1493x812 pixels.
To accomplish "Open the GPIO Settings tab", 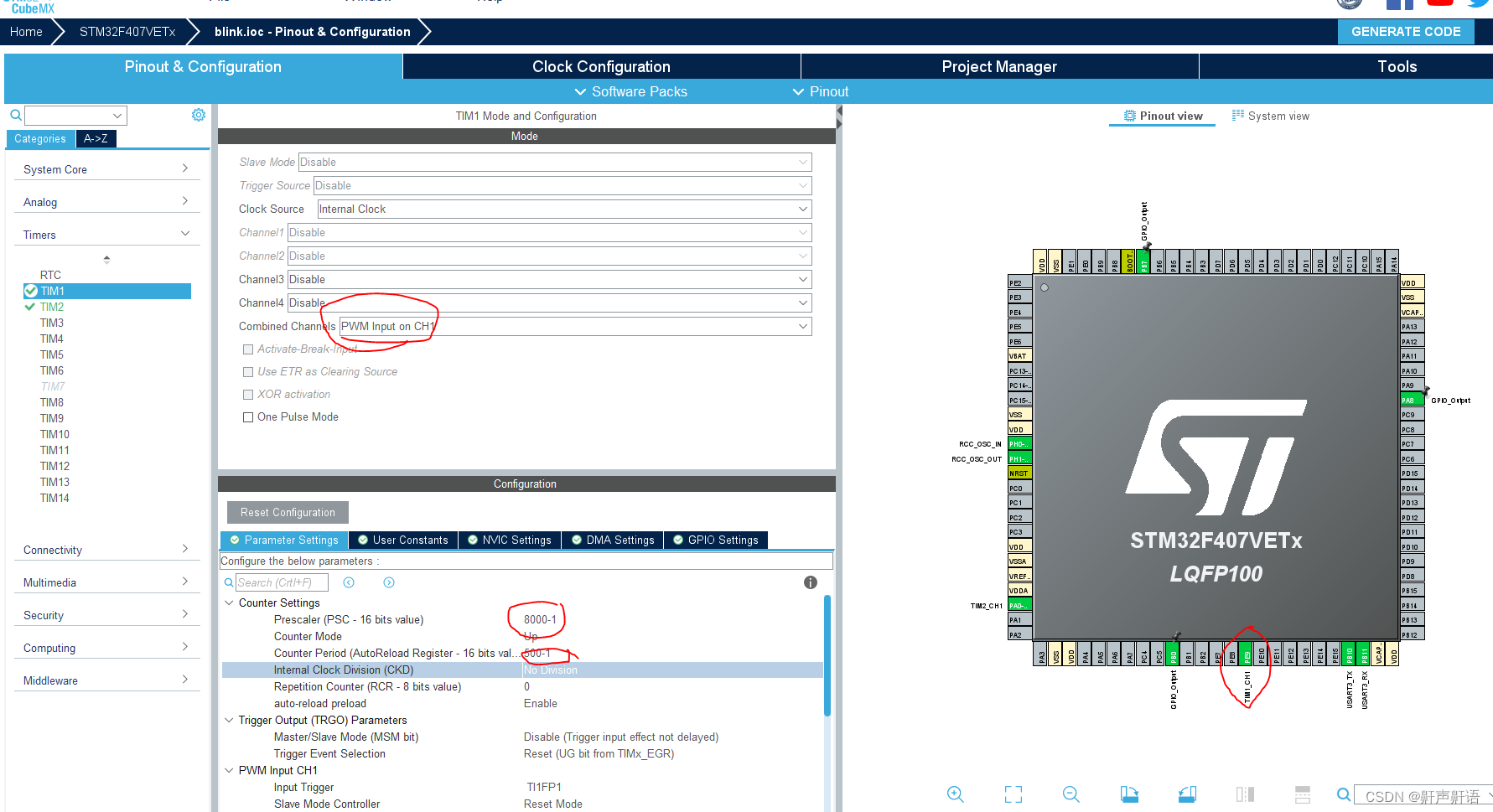I will [716, 540].
